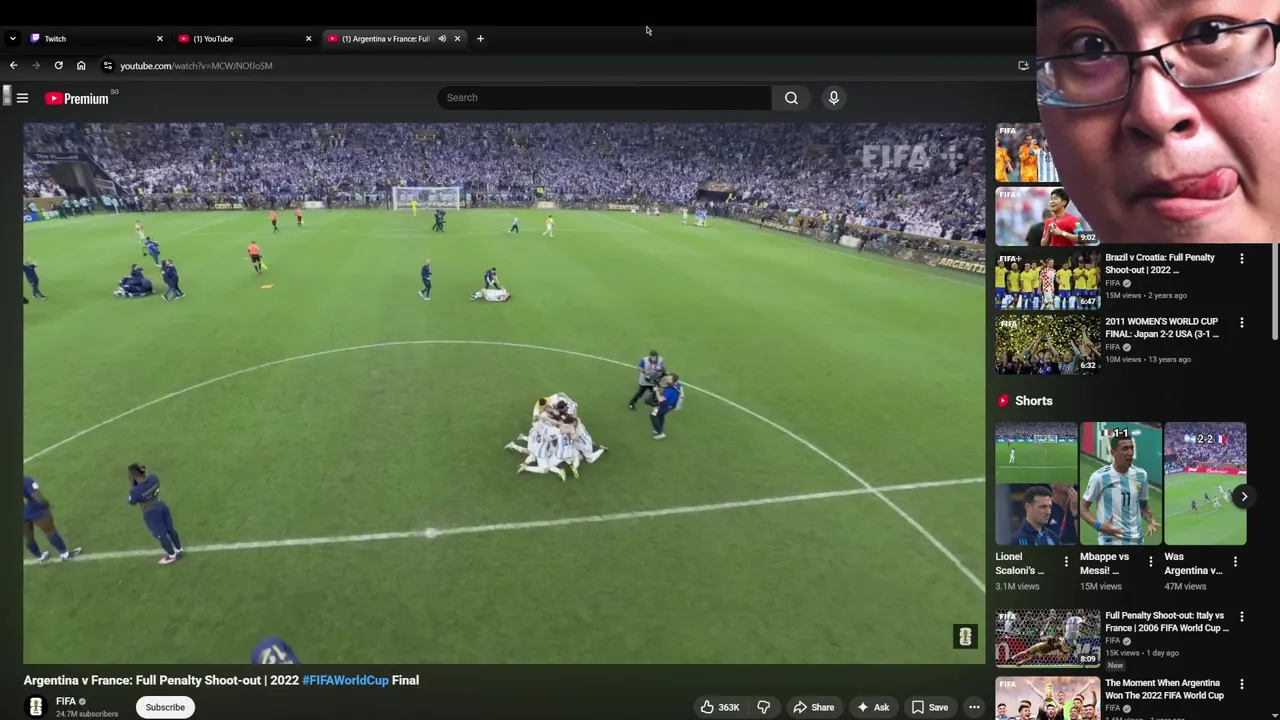Open Brazil v Croatia video title
This screenshot has width=1280, height=720.
tap(1160, 263)
